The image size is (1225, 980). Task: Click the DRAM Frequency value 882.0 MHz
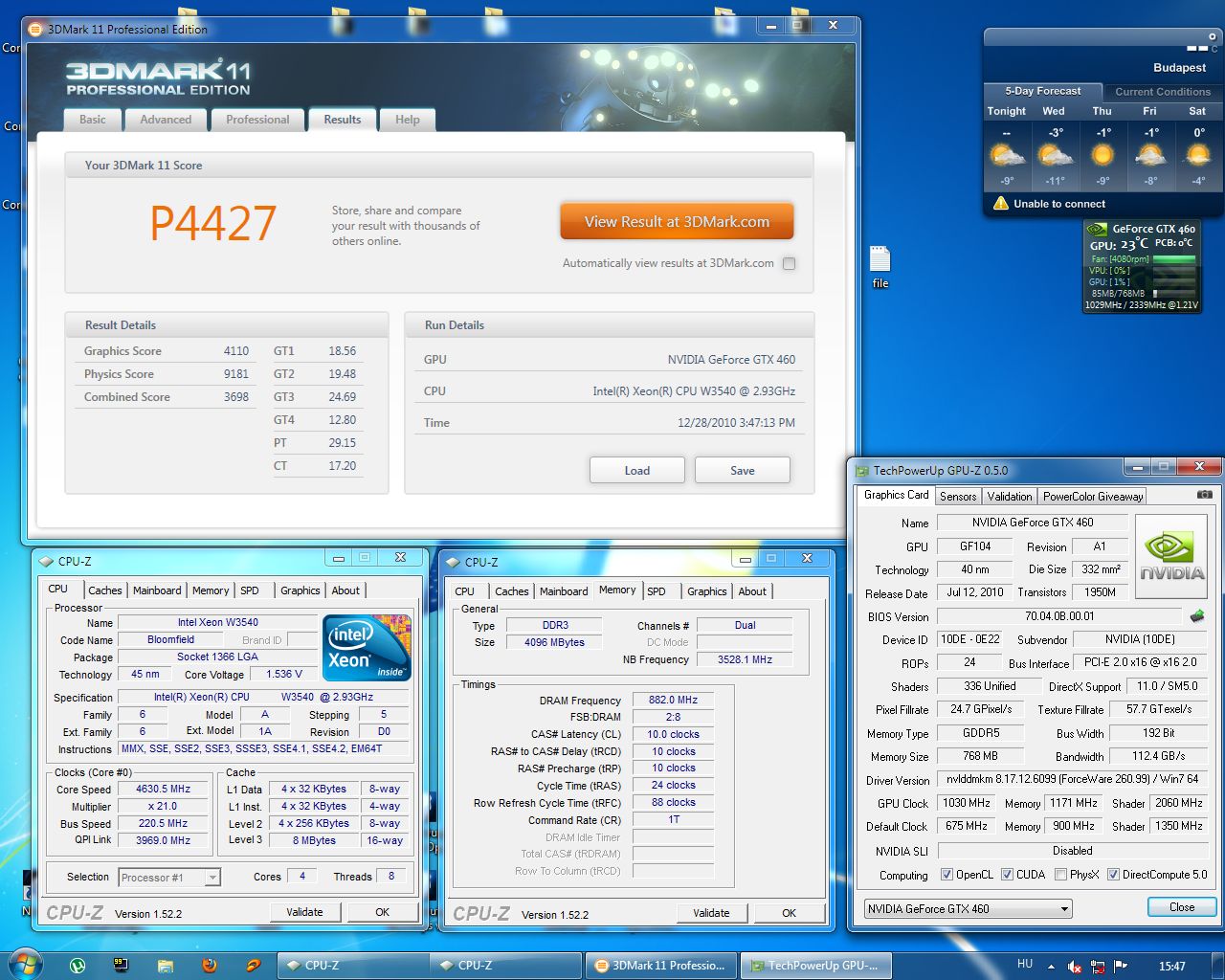673,700
